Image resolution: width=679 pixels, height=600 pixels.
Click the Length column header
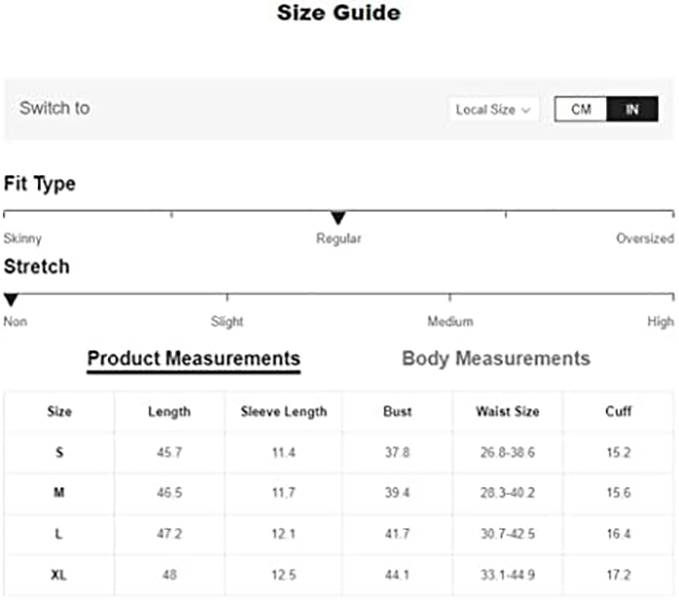[169, 411]
